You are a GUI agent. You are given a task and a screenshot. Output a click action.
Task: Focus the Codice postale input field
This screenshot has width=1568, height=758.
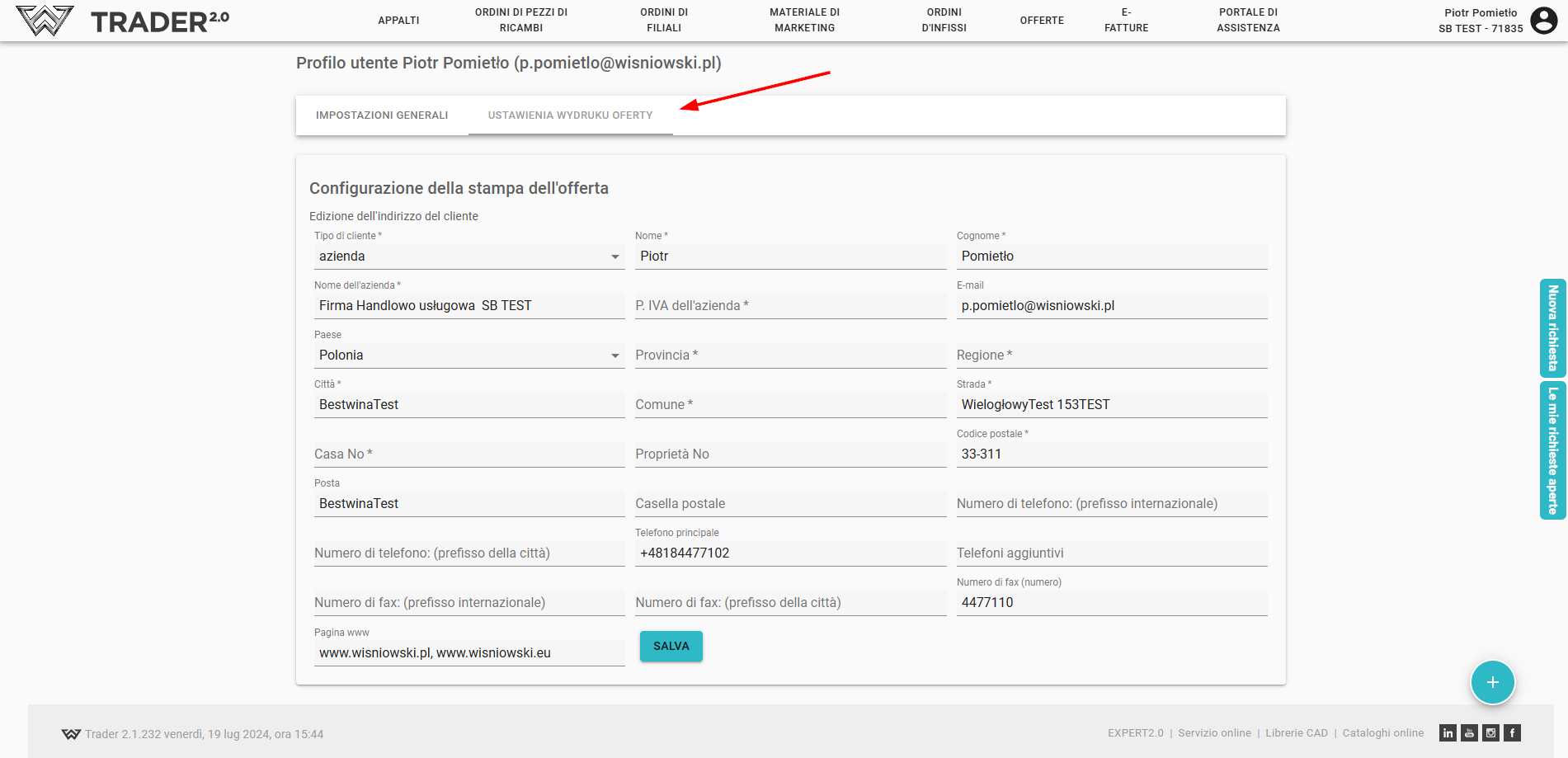(x=1110, y=454)
